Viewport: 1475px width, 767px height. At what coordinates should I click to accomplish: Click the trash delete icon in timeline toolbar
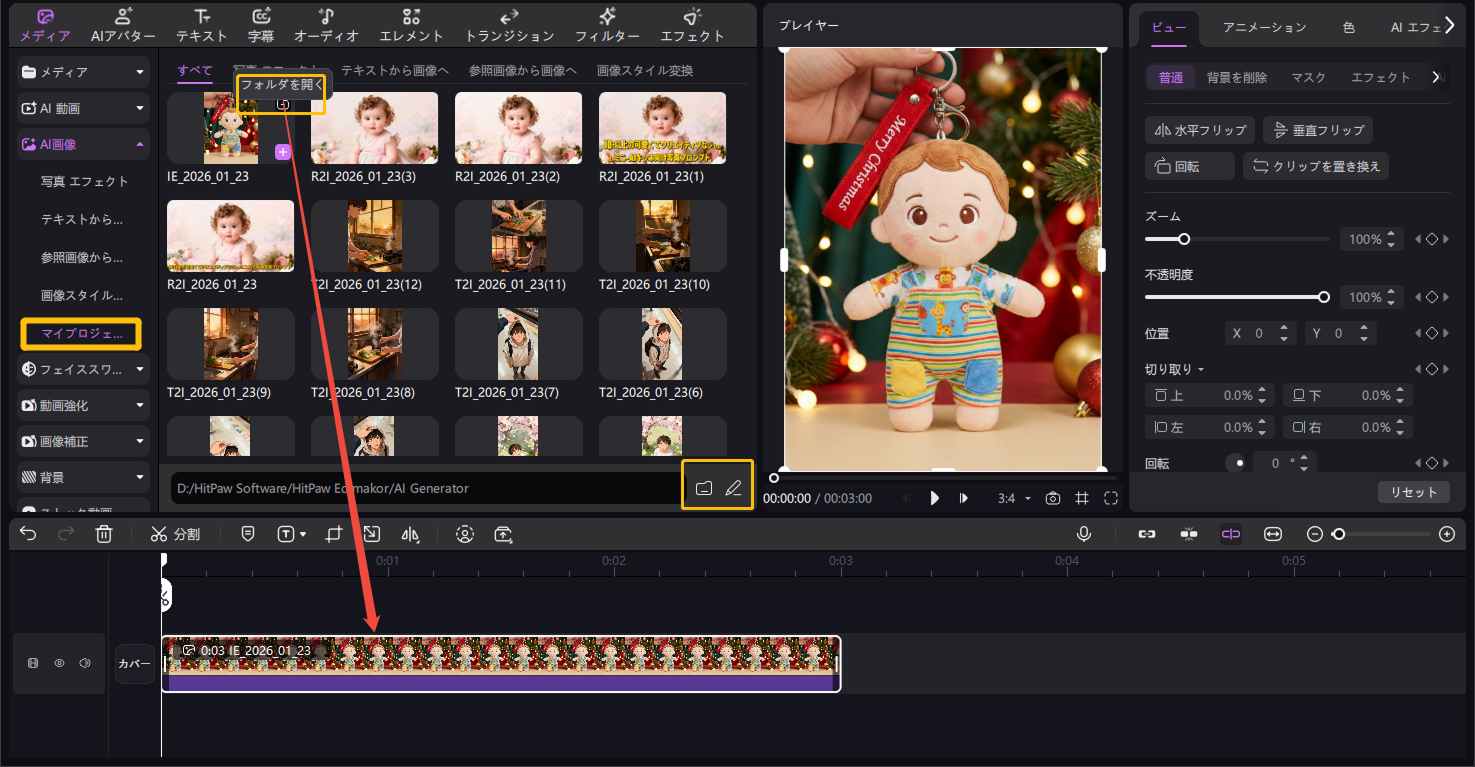point(104,534)
